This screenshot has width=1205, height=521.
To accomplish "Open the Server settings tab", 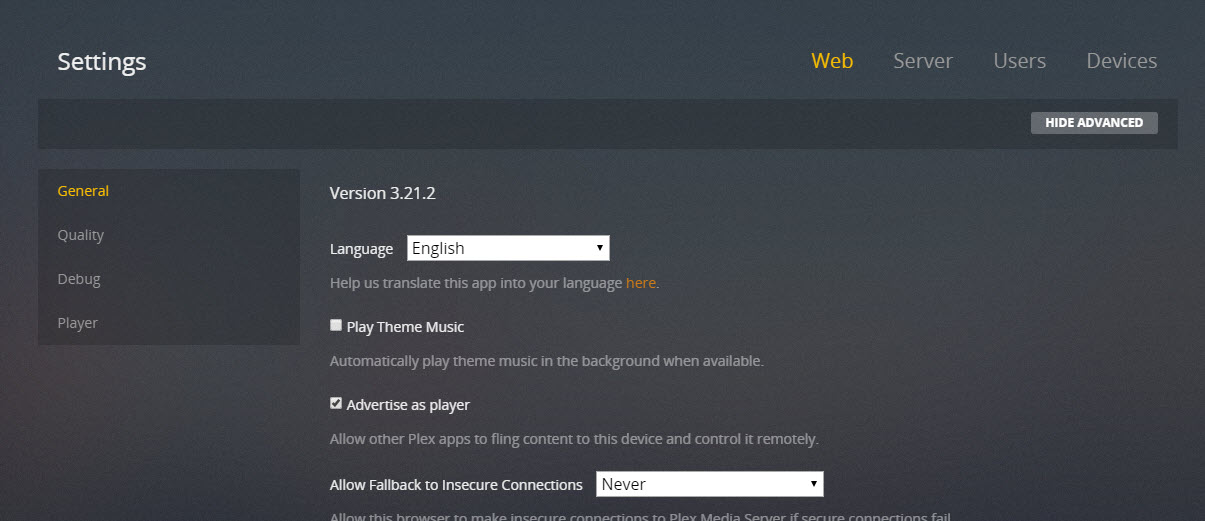I will [x=922, y=61].
